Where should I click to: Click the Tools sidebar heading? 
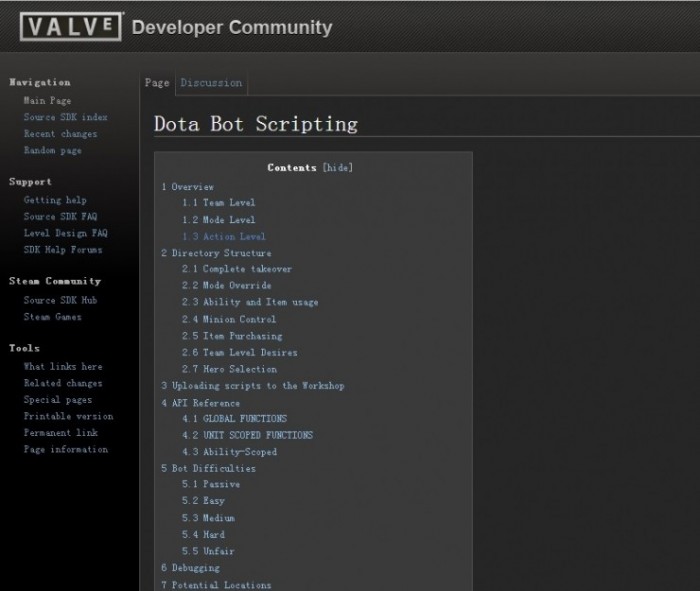(25, 348)
